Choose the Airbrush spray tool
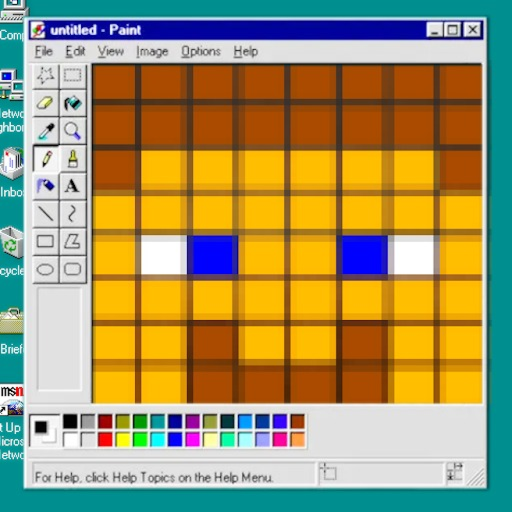 tap(46, 186)
